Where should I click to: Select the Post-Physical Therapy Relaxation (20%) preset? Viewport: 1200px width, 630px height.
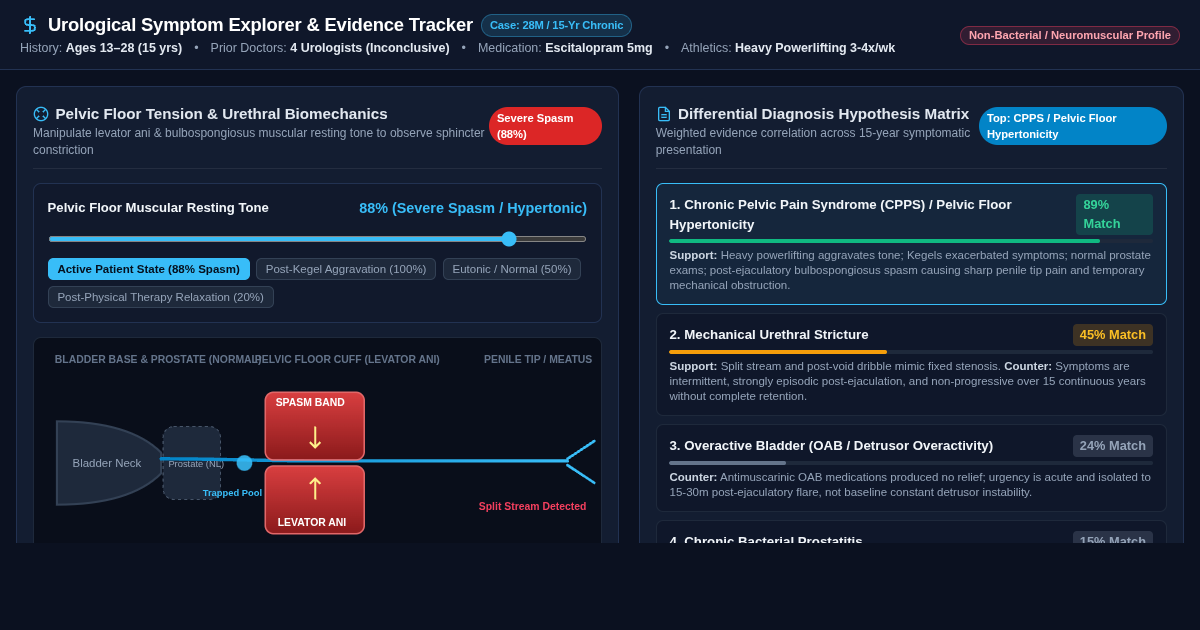pyautogui.click(x=161, y=297)
